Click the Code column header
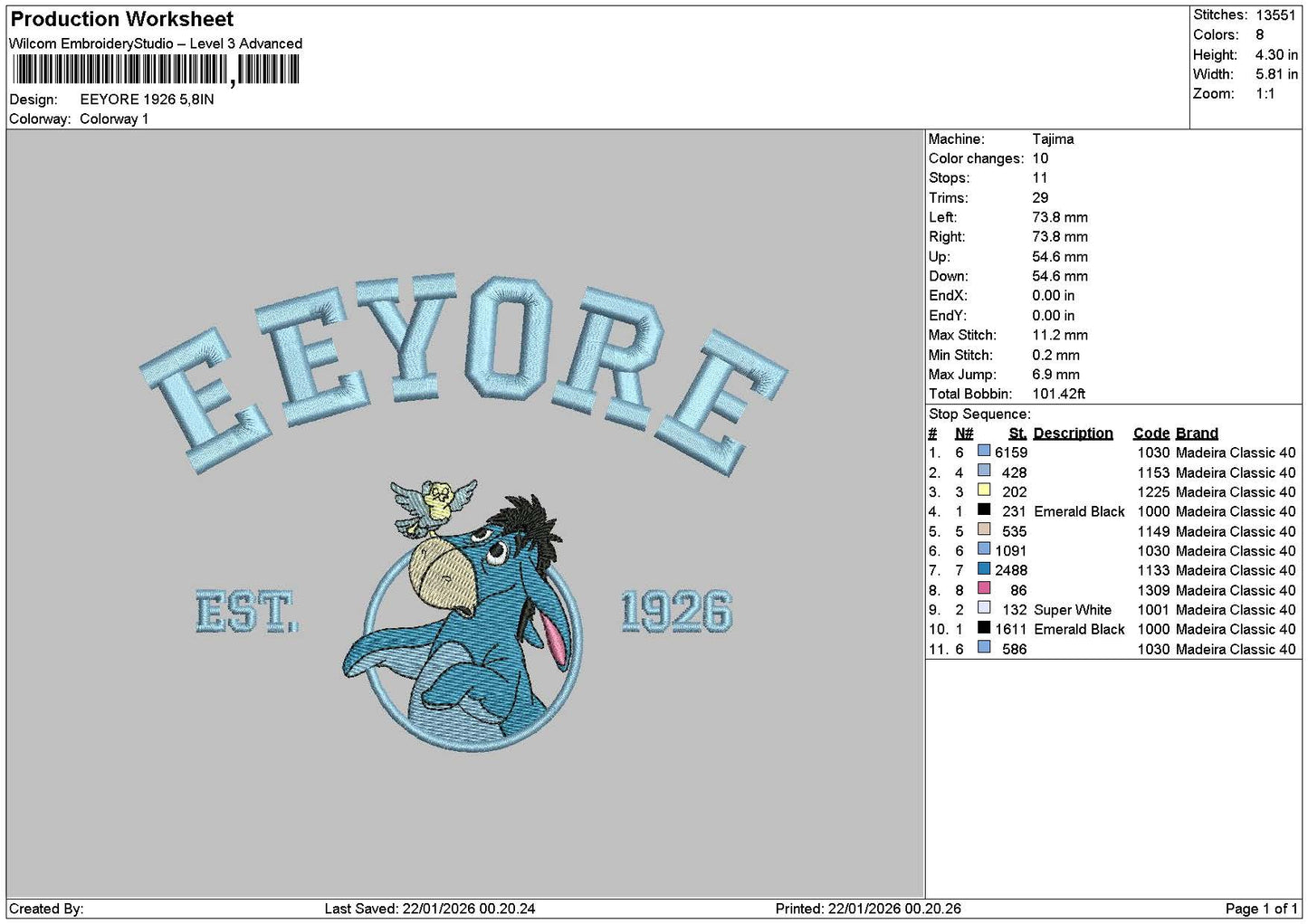This screenshot has height=924, width=1308. [x=1151, y=433]
